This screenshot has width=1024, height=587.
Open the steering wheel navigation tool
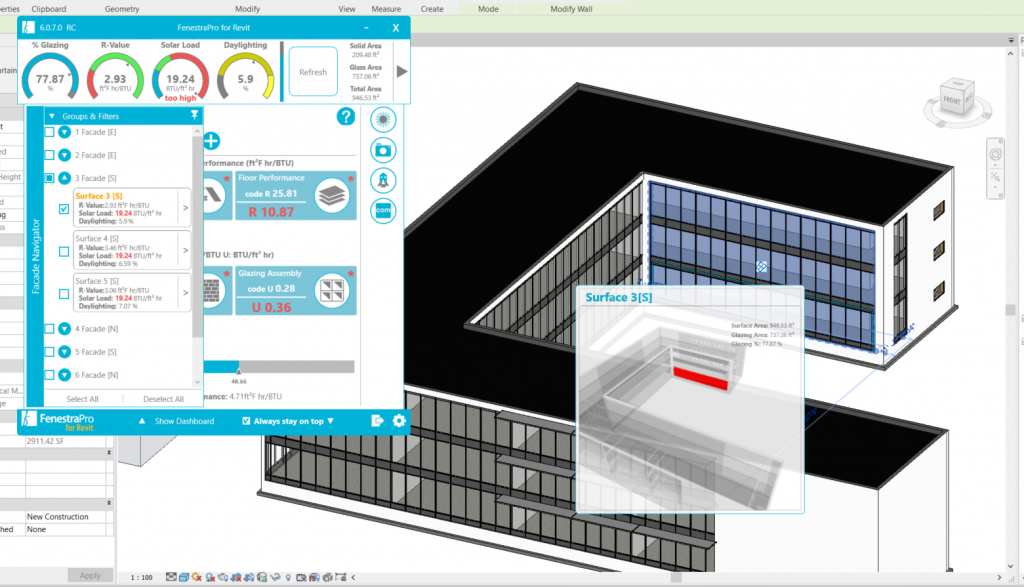coord(995,155)
